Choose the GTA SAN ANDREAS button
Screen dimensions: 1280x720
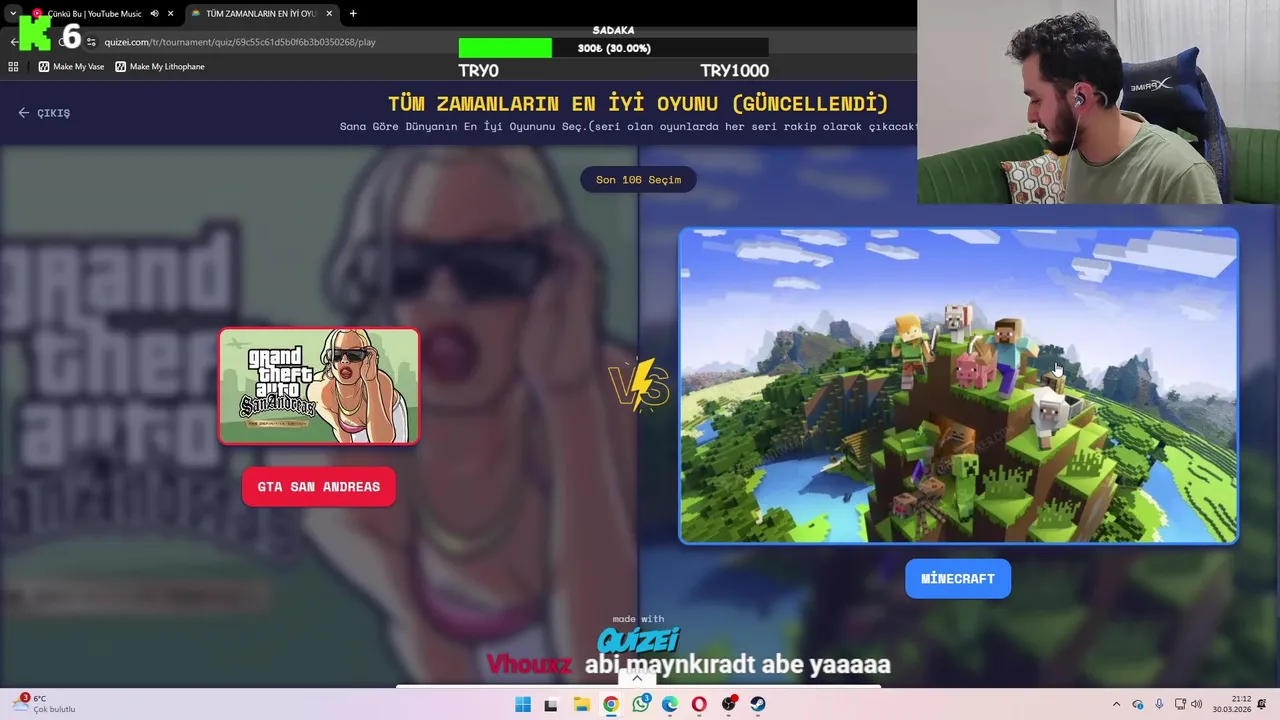click(319, 487)
